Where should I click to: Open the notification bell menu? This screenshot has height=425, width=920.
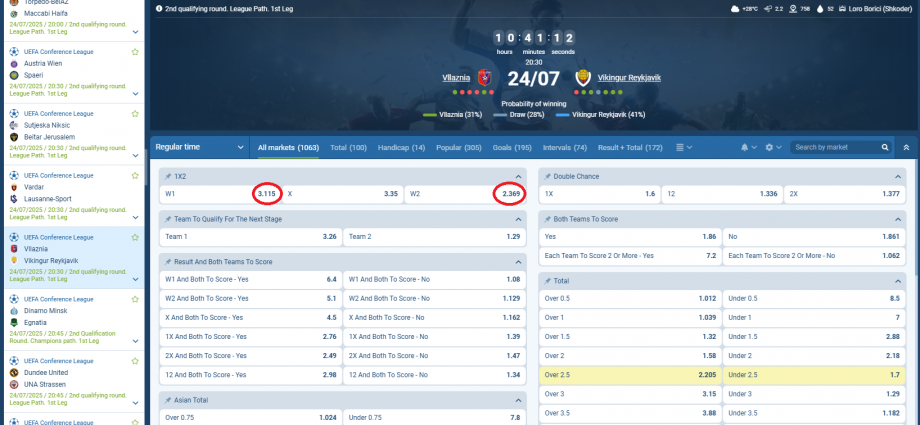click(749, 147)
